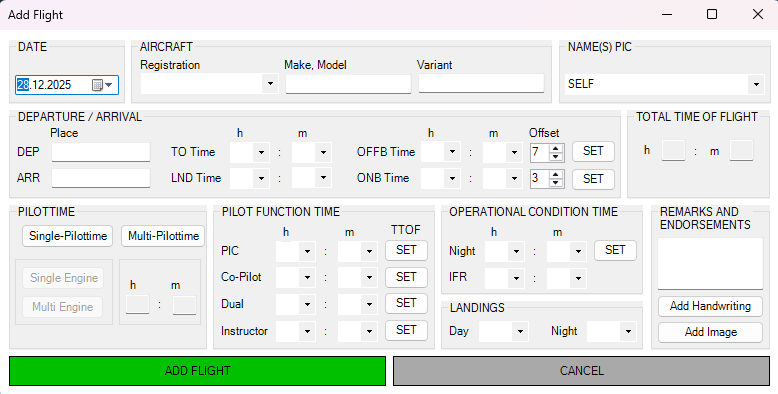Open the PIC hours dropdown

click(307, 252)
